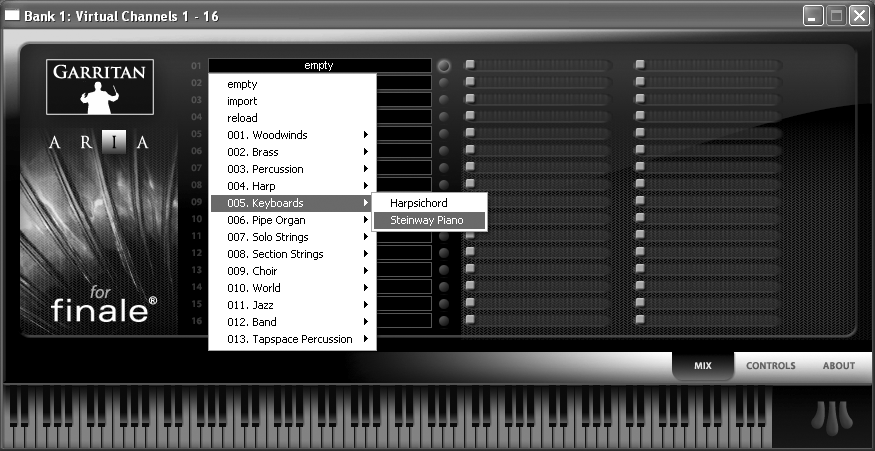Image resolution: width=875 pixels, height=451 pixels.
Task: Load the Steinway Piano instrument
Action: pos(430,220)
